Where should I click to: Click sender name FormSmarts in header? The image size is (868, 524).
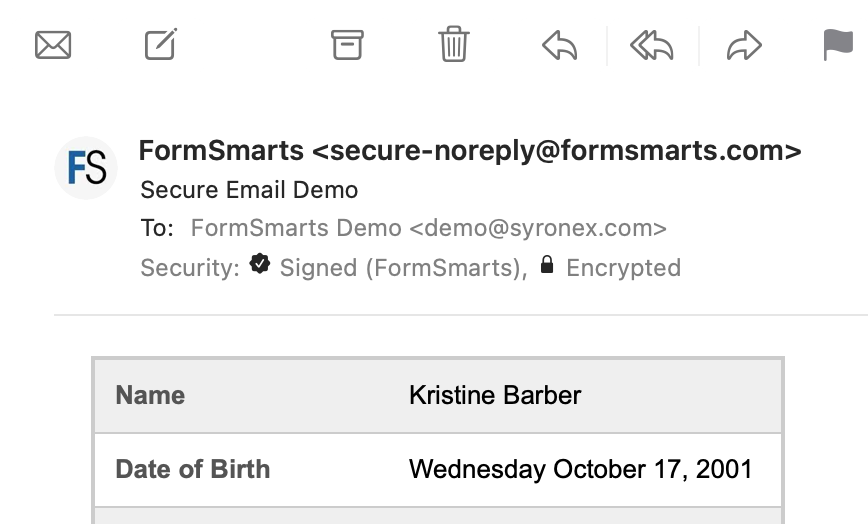pyautogui.click(x=221, y=151)
